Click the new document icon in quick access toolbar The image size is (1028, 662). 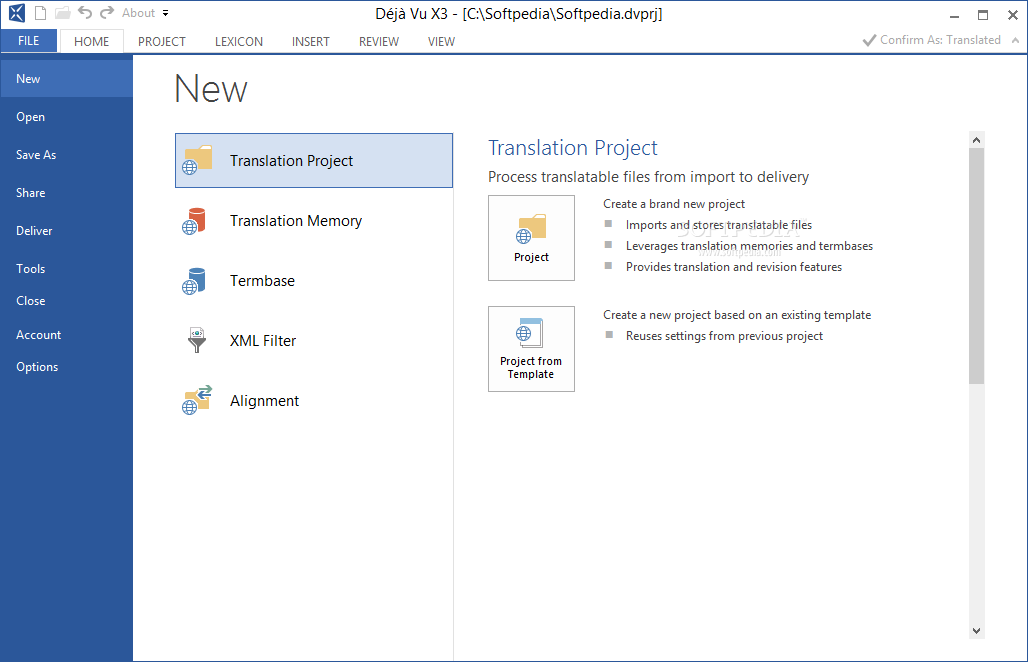click(x=41, y=12)
